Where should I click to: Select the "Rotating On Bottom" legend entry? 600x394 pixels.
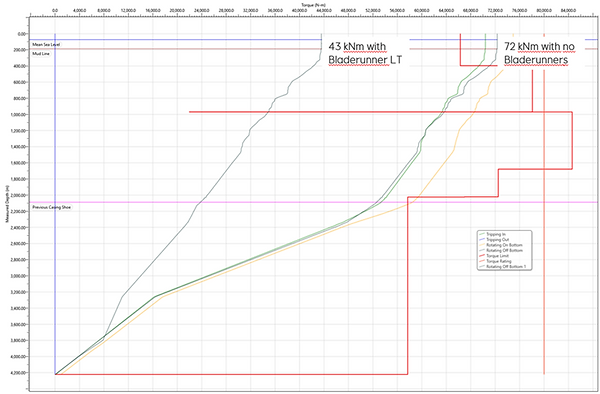[501, 244]
